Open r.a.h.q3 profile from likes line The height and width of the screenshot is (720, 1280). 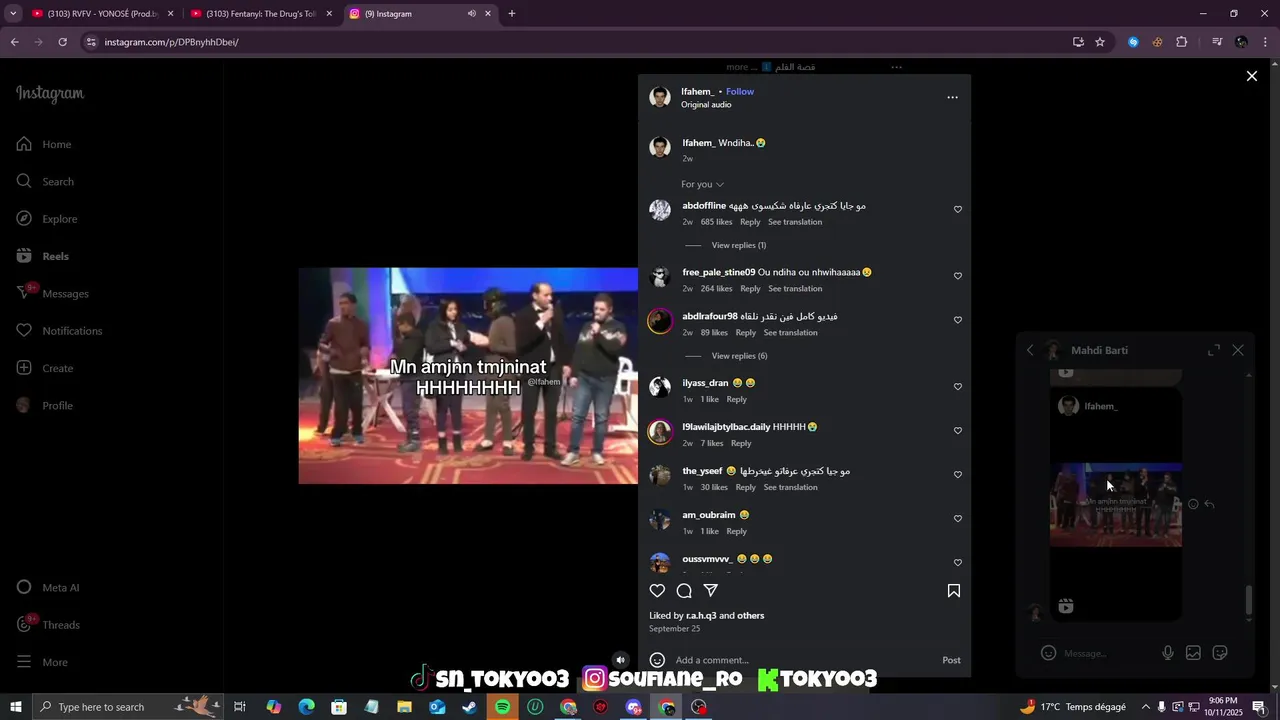click(x=701, y=616)
